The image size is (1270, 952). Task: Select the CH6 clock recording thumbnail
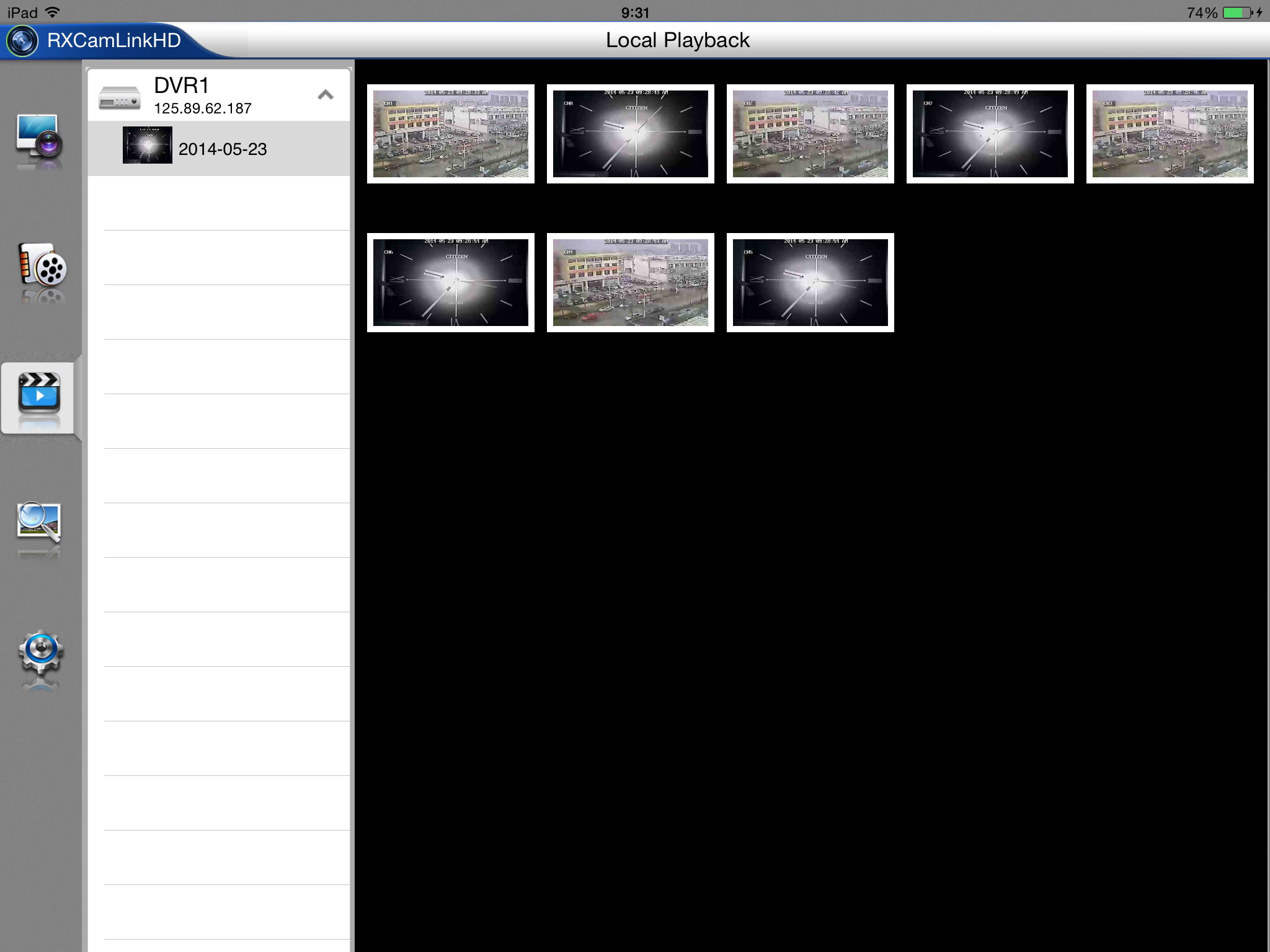pyautogui.click(x=451, y=283)
